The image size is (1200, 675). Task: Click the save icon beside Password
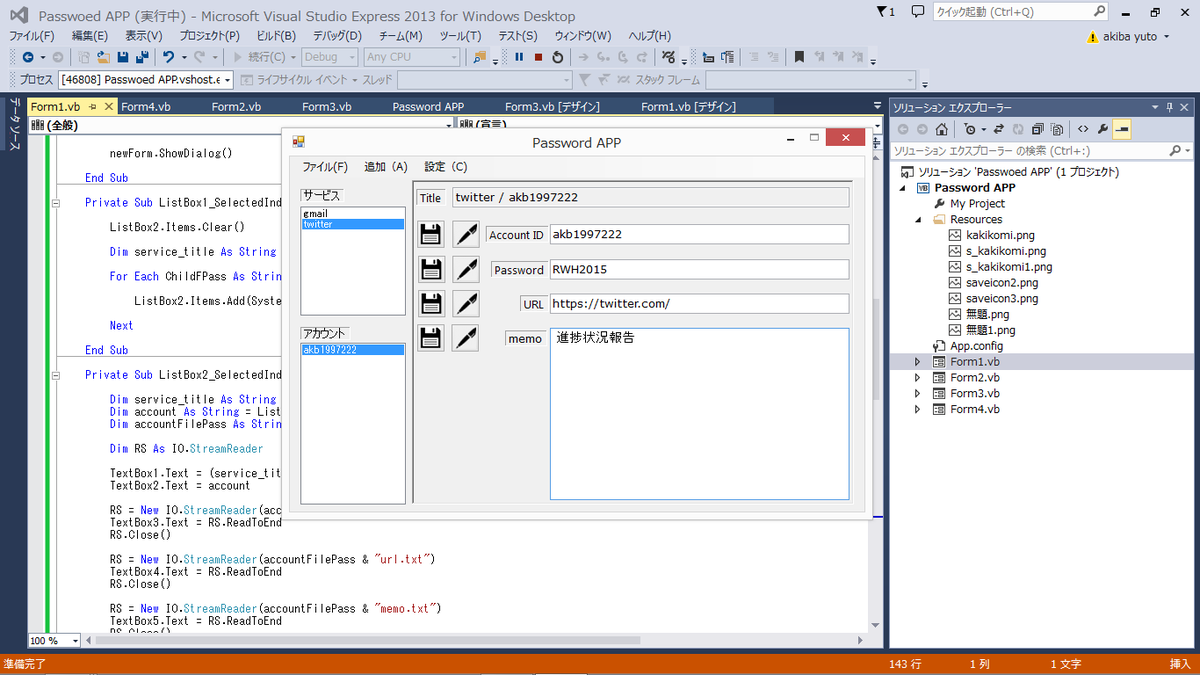431,269
